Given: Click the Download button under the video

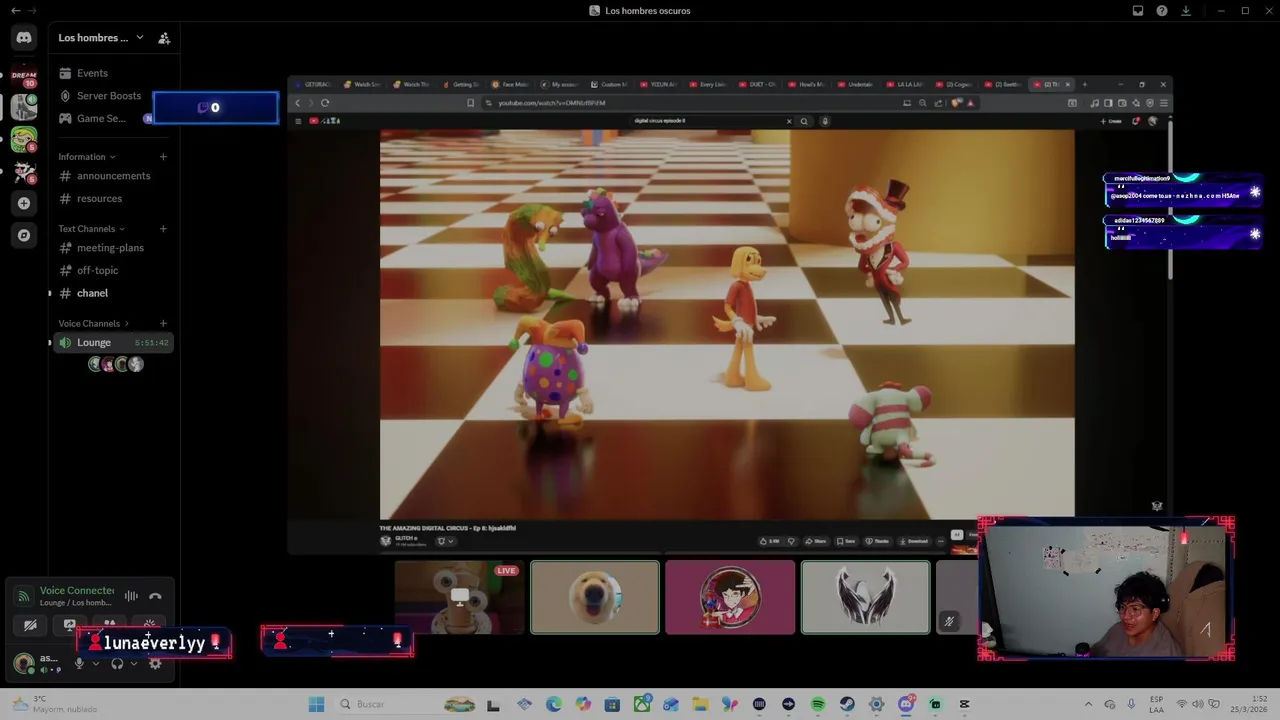Looking at the screenshot, I should (x=913, y=541).
